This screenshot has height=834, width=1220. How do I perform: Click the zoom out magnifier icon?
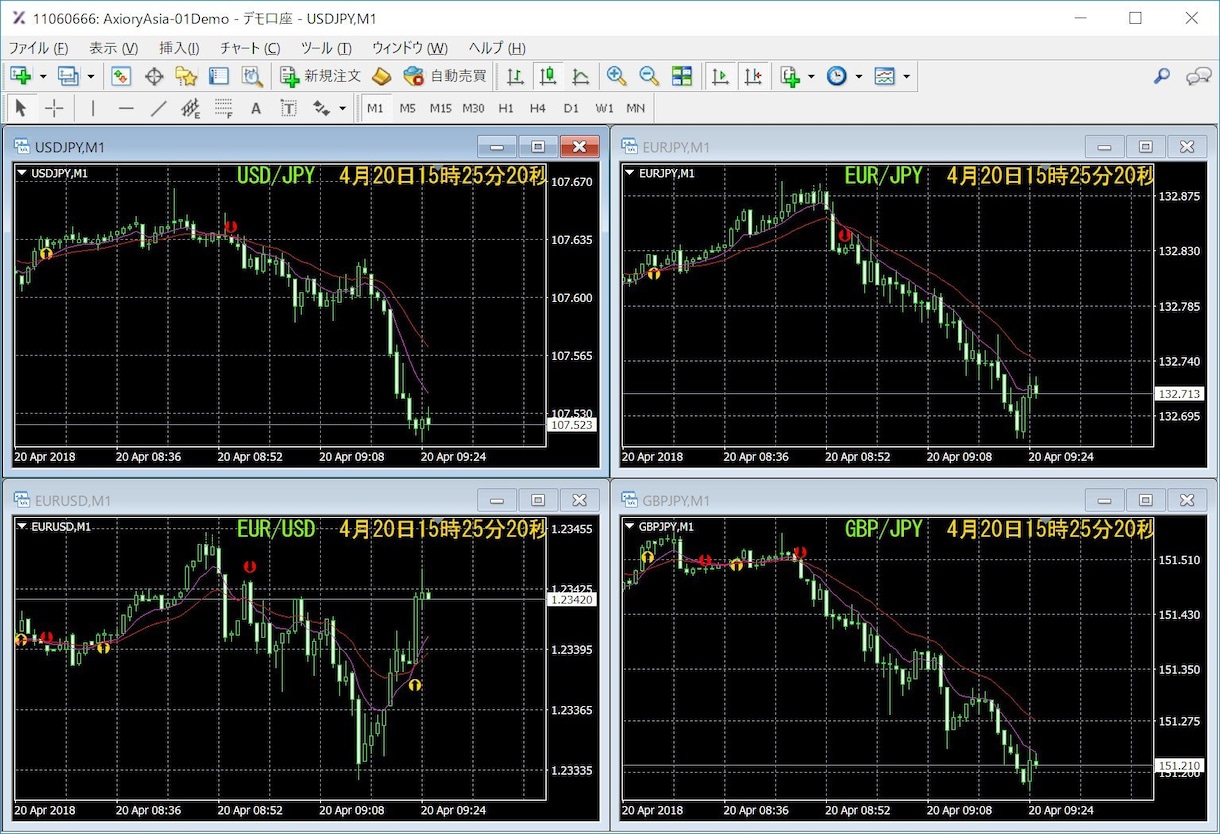(649, 76)
